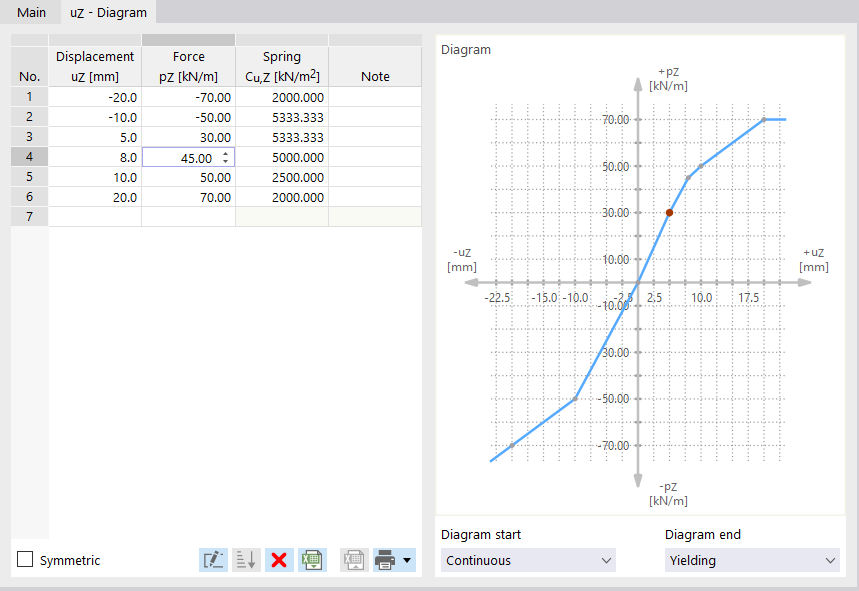Click displacement cell 8.0

coord(95,157)
